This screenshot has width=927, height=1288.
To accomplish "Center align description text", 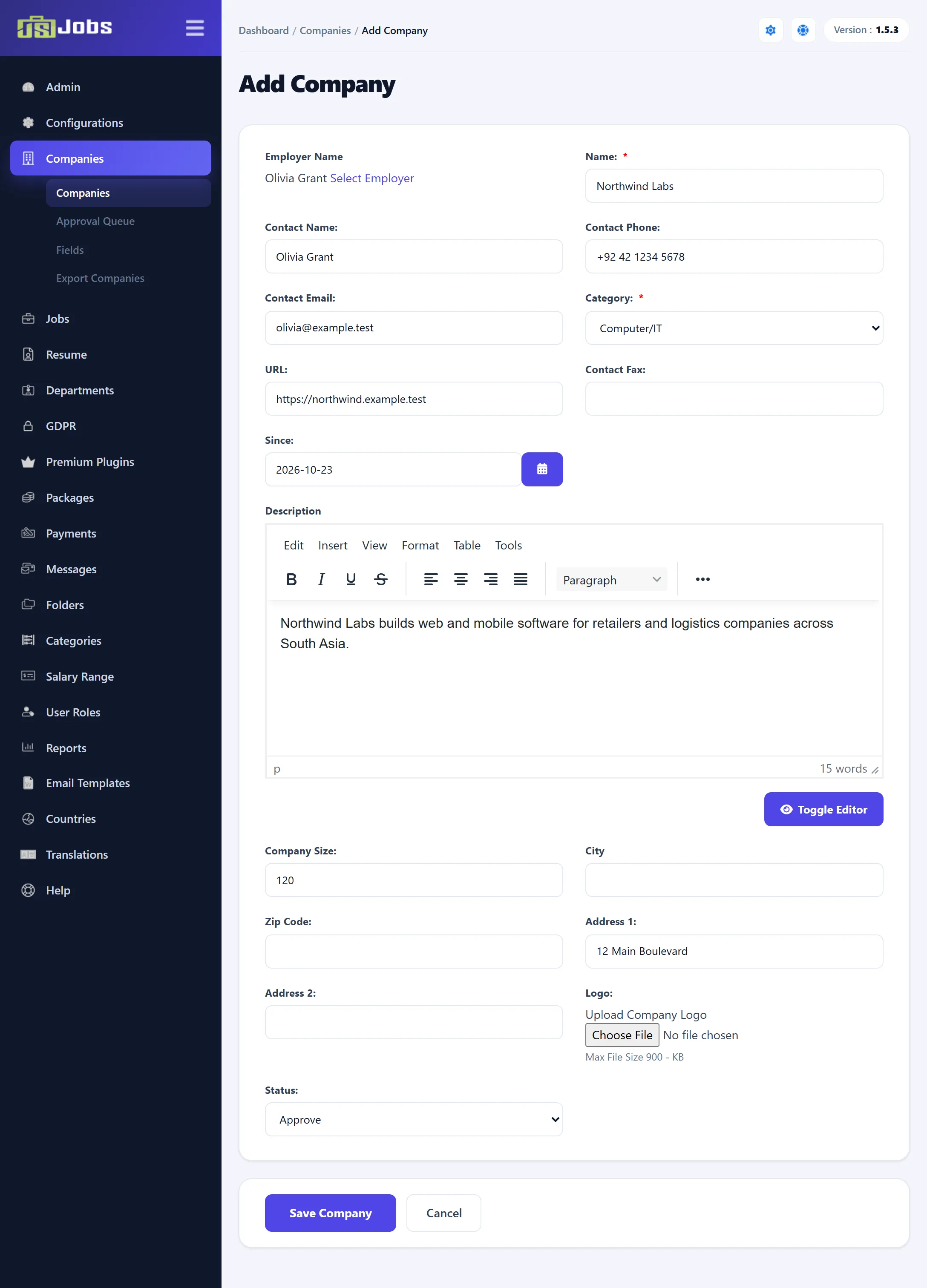I will click(x=461, y=579).
